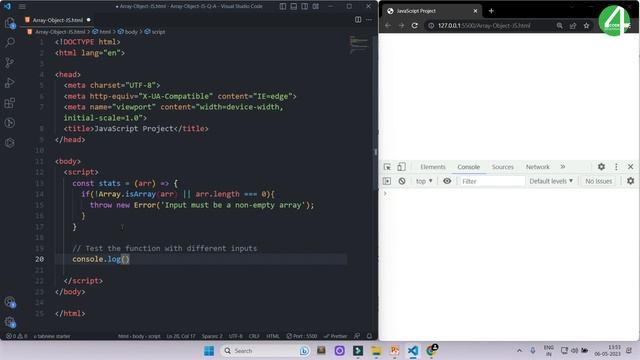Open console settings gear in the filter row
The image size is (640, 360).
pyautogui.click(x=631, y=181)
